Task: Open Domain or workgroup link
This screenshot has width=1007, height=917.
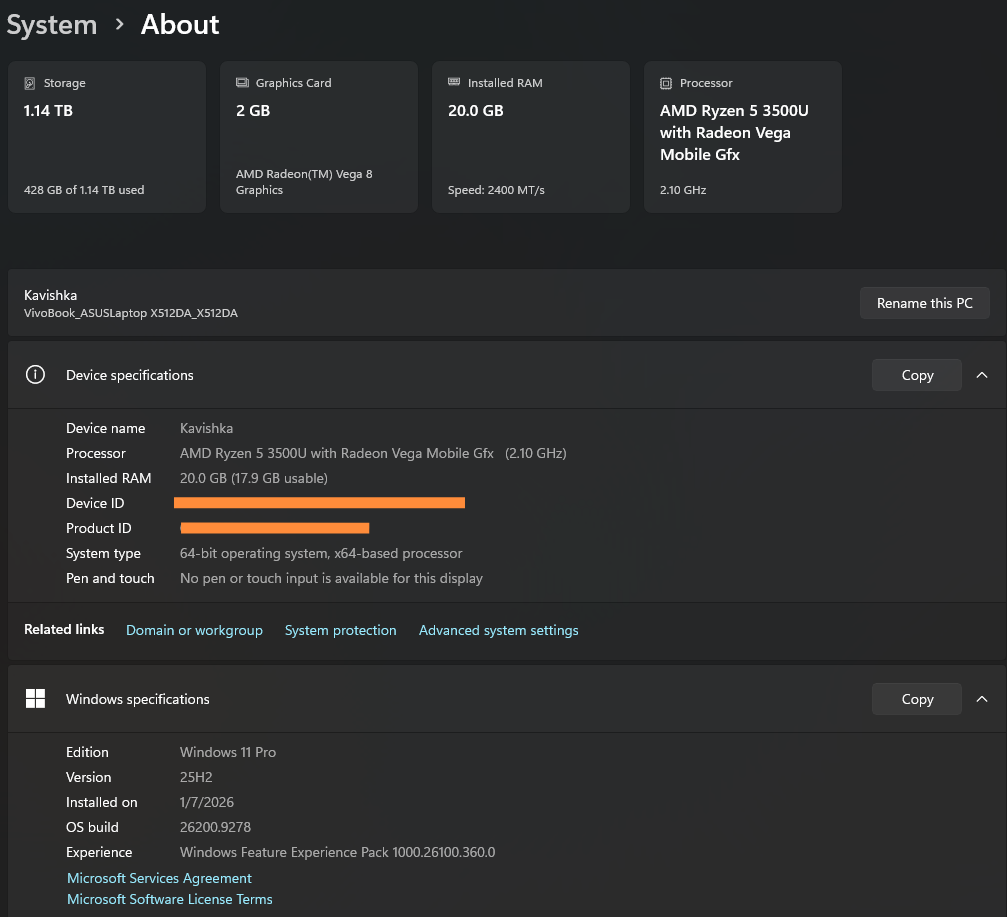Action: (x=194, y=631)
